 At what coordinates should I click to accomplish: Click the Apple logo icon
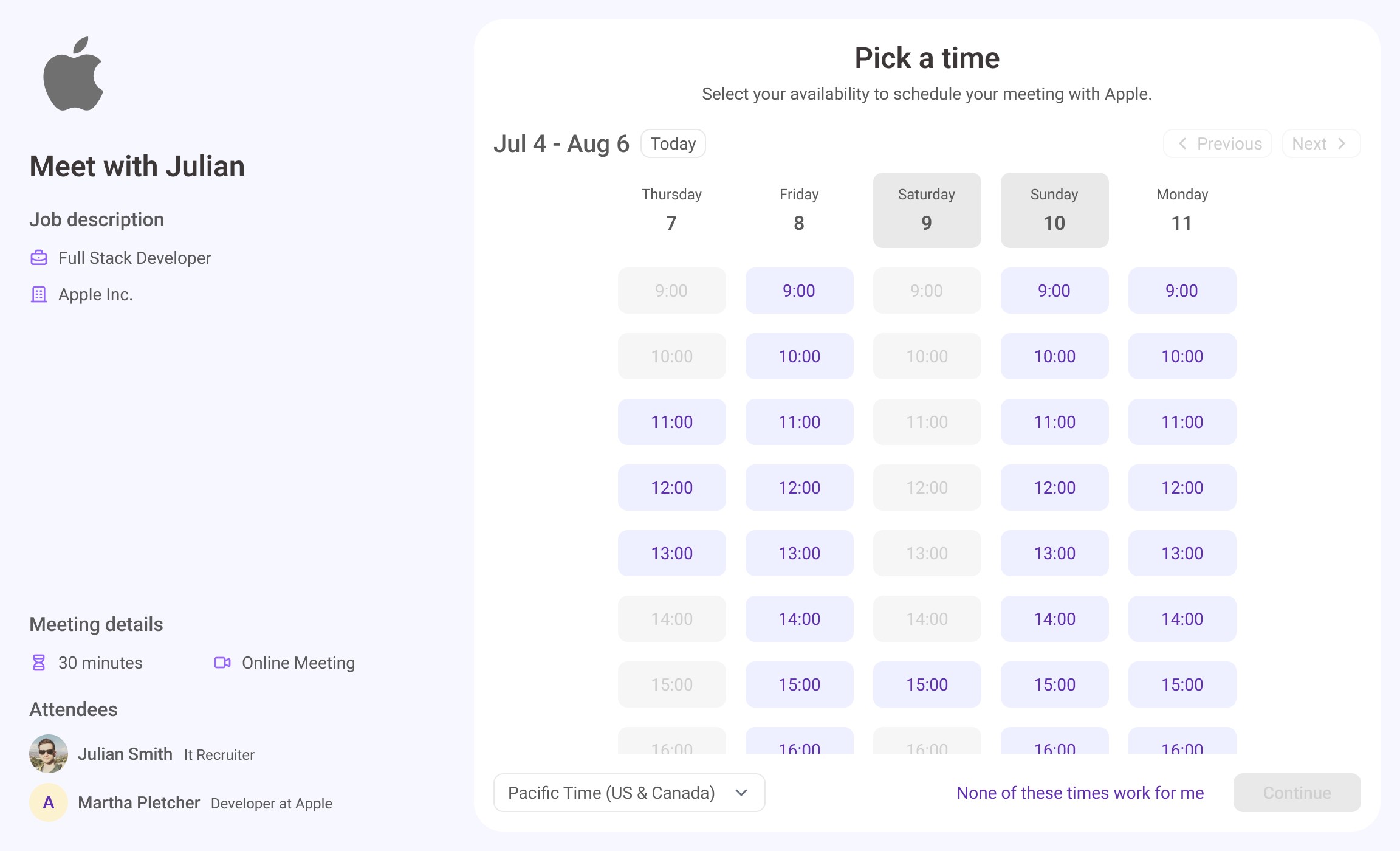coord(74,74)
